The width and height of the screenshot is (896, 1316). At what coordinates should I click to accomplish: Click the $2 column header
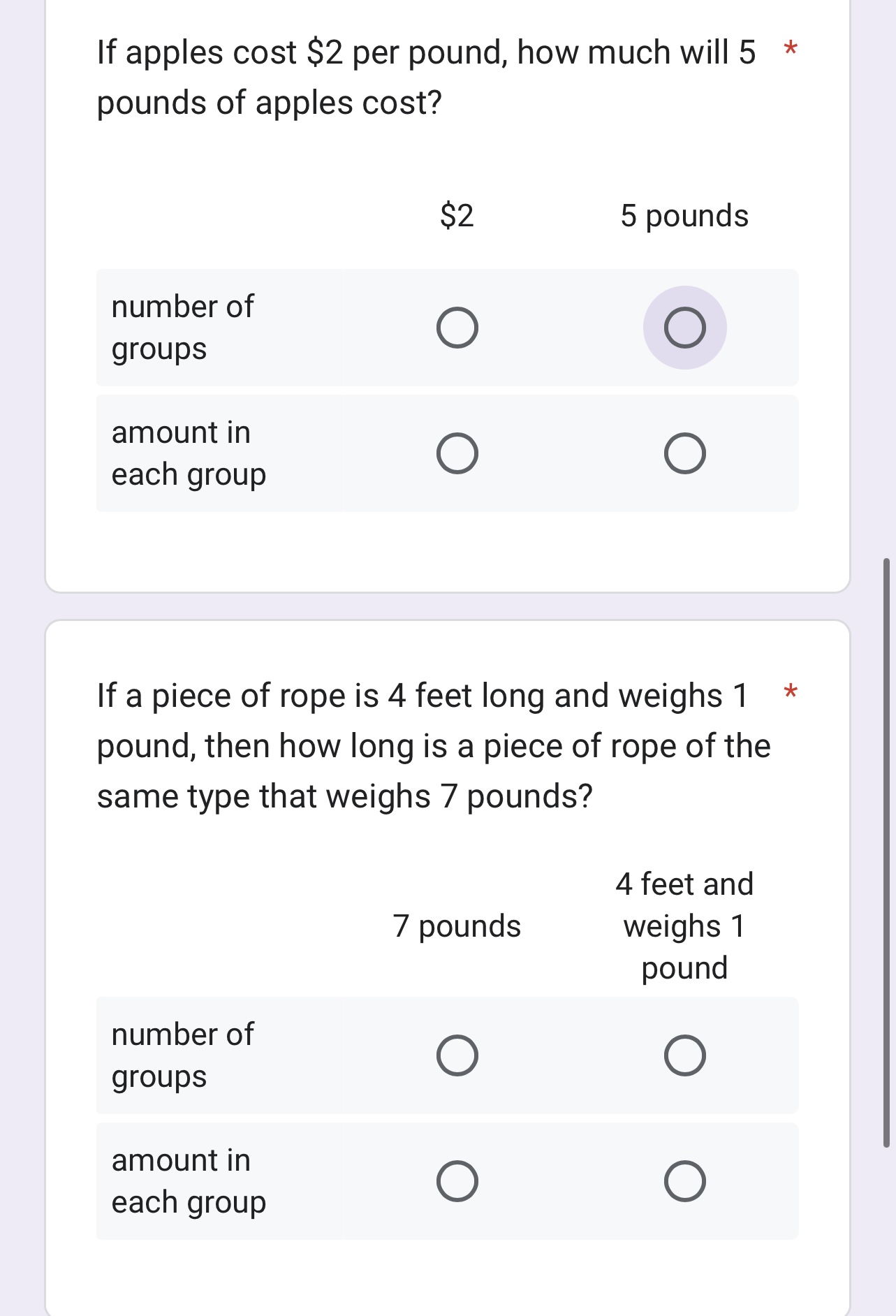(457, 216)
